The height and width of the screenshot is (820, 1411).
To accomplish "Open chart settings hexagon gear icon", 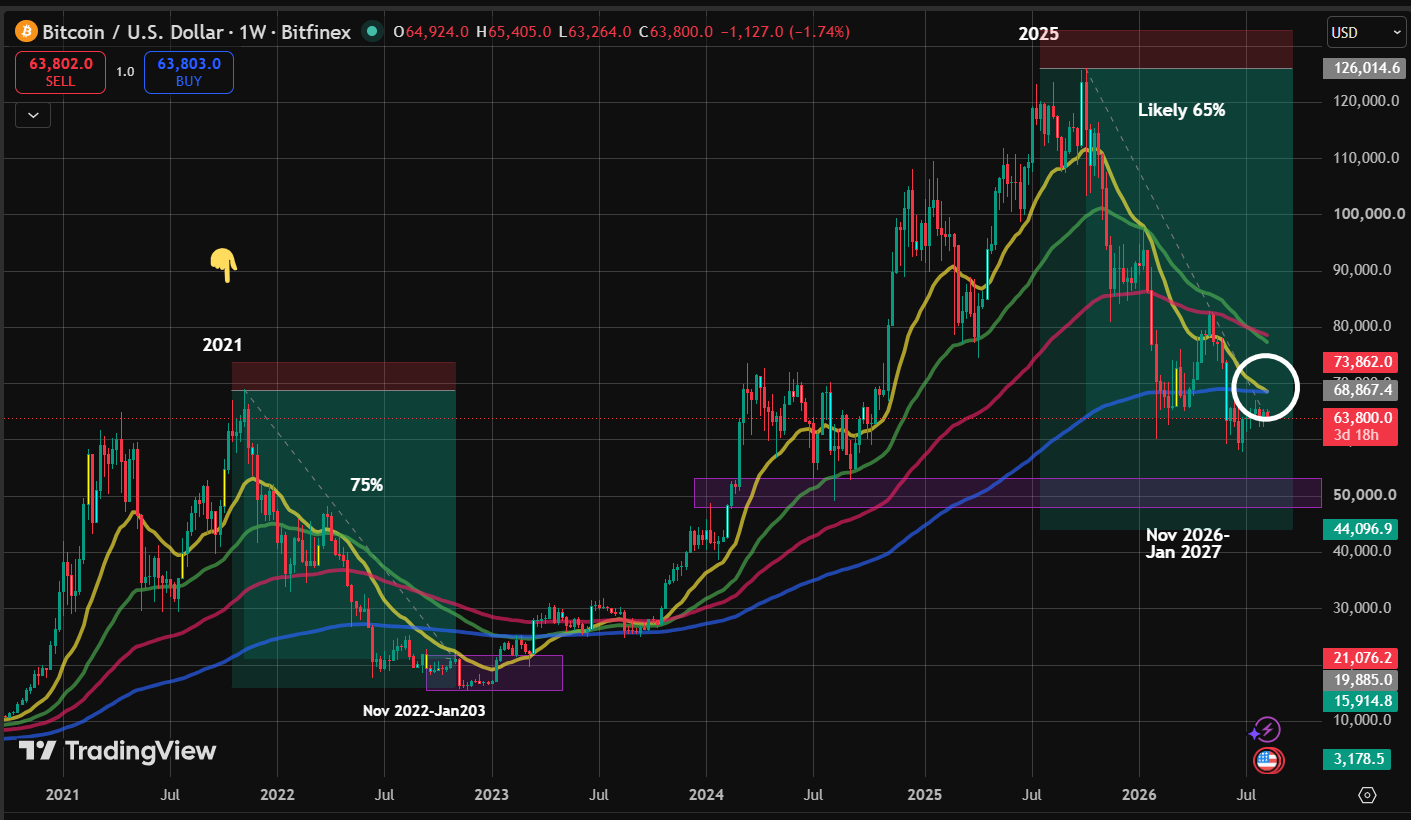I will [1367, 795].
